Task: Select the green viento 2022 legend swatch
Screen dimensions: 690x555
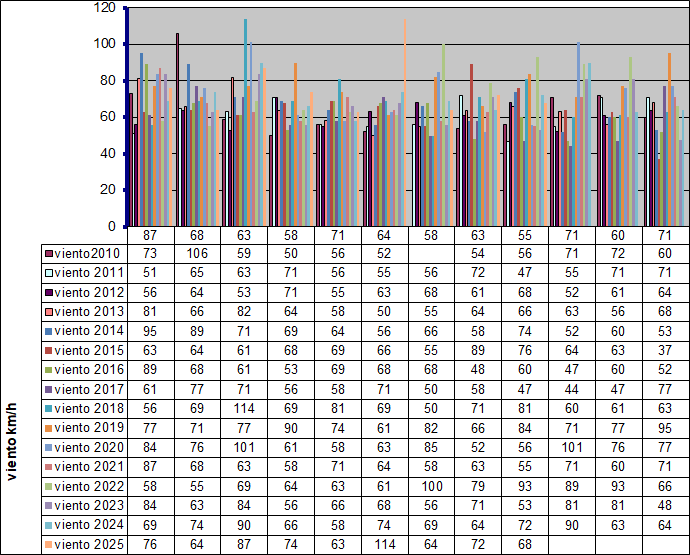Action: pyautogui.click(x=49, y=485)
